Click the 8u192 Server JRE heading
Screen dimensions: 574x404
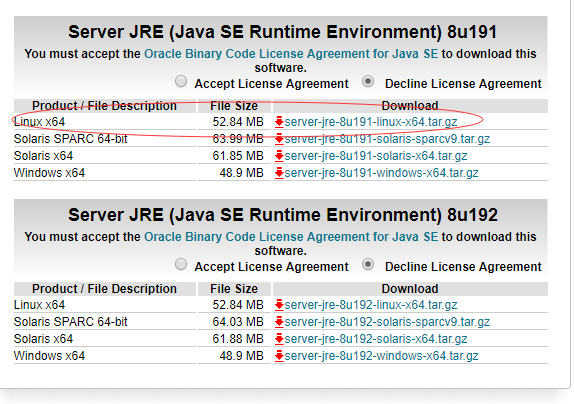pos(283,215)
